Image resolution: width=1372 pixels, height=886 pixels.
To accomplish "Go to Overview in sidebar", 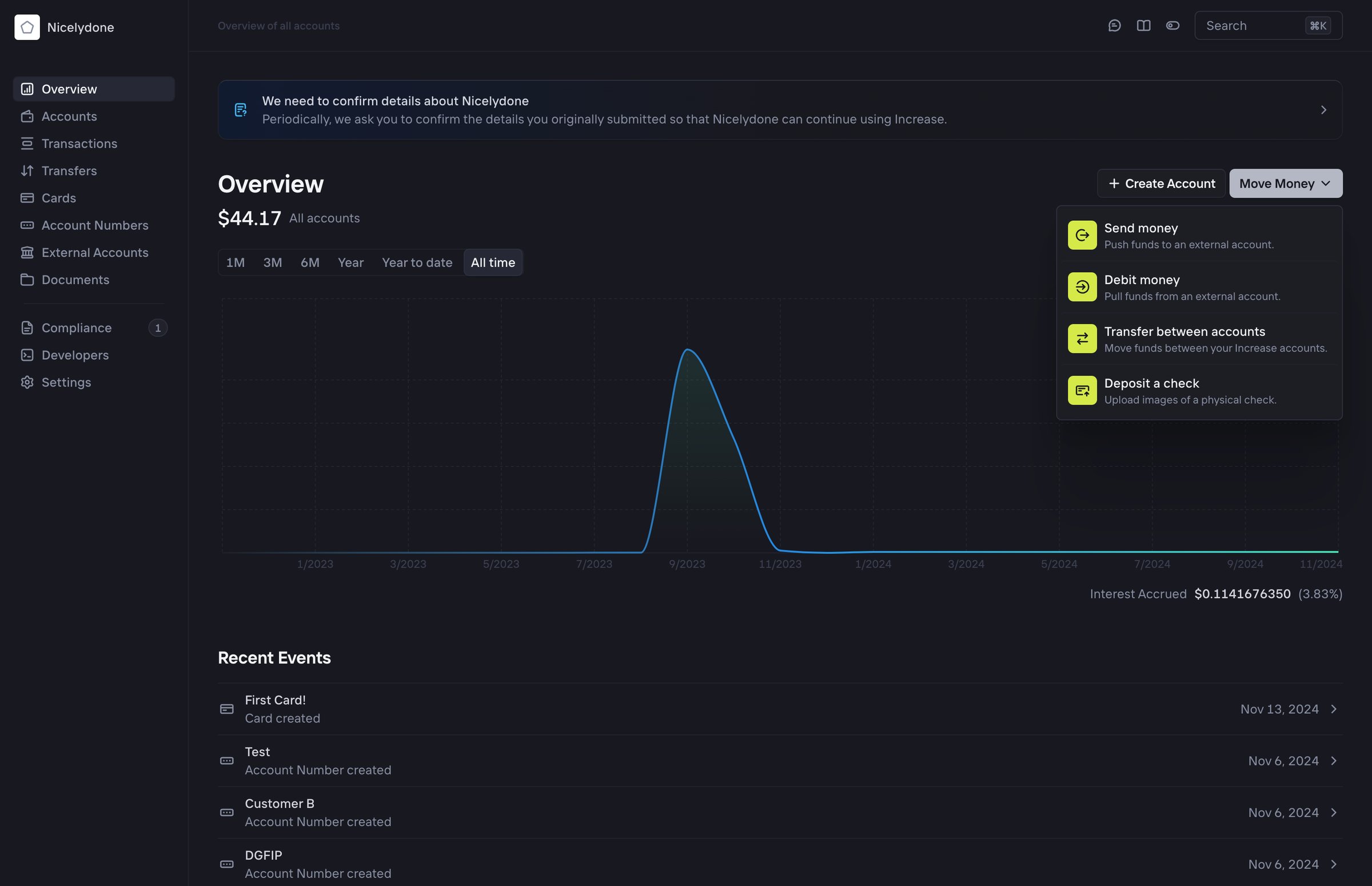I will click(94, 89).
